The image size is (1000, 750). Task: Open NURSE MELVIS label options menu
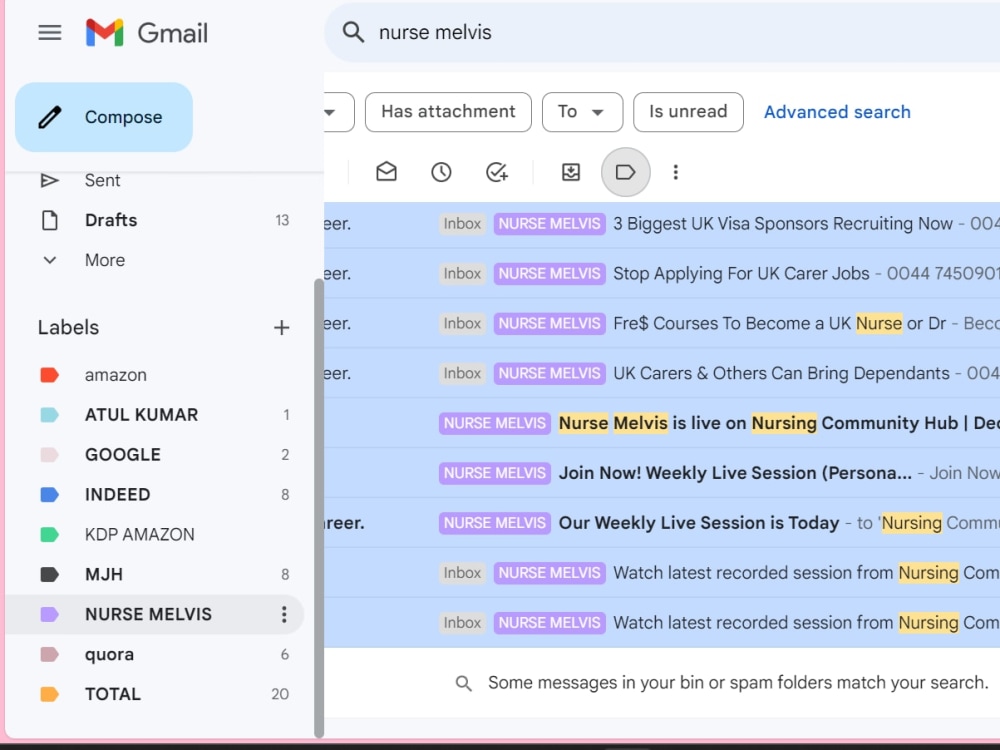[x=284, y=614]
